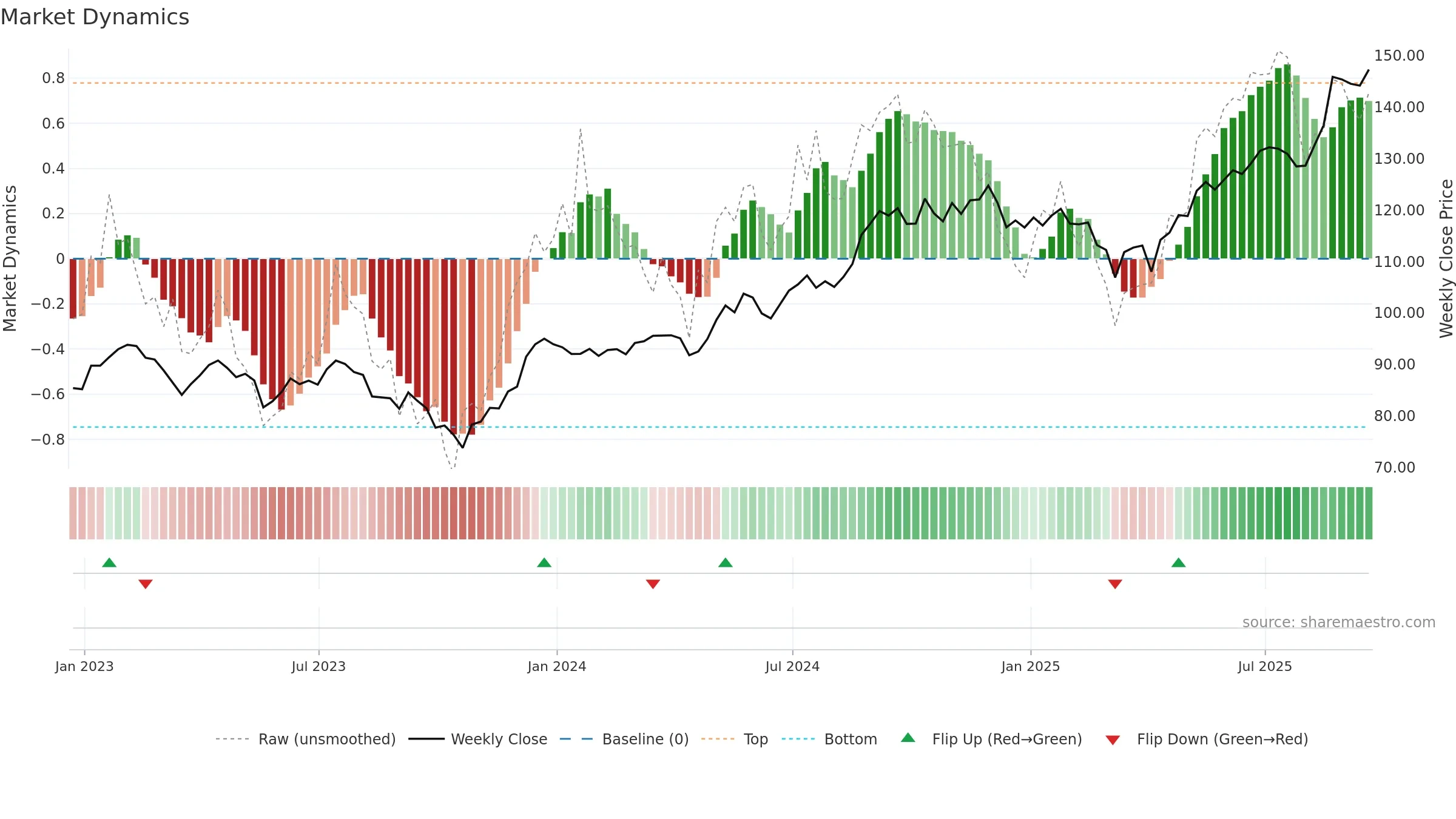
Task: Click the raw dashed line's Jan 2024 spike
Action: 581,129
